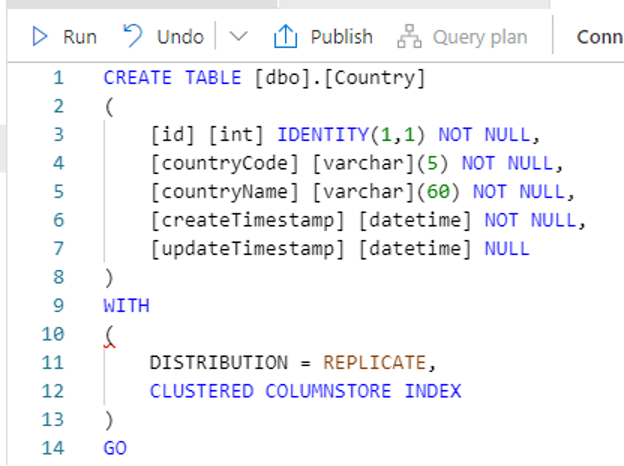The width and height of the screenshot is (624, 466).
Task: Click the Publish upload icon
Action: tap(285, 36)
